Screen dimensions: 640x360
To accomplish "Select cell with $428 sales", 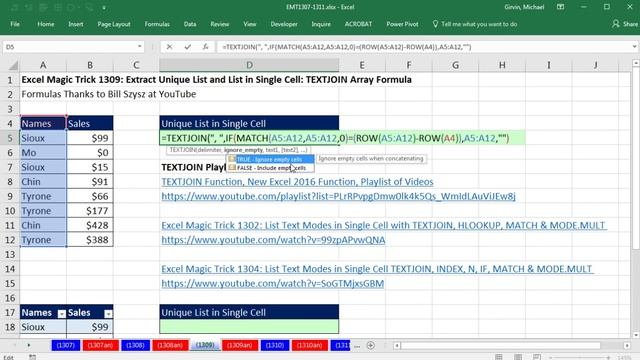I will [x=90, y=225].
